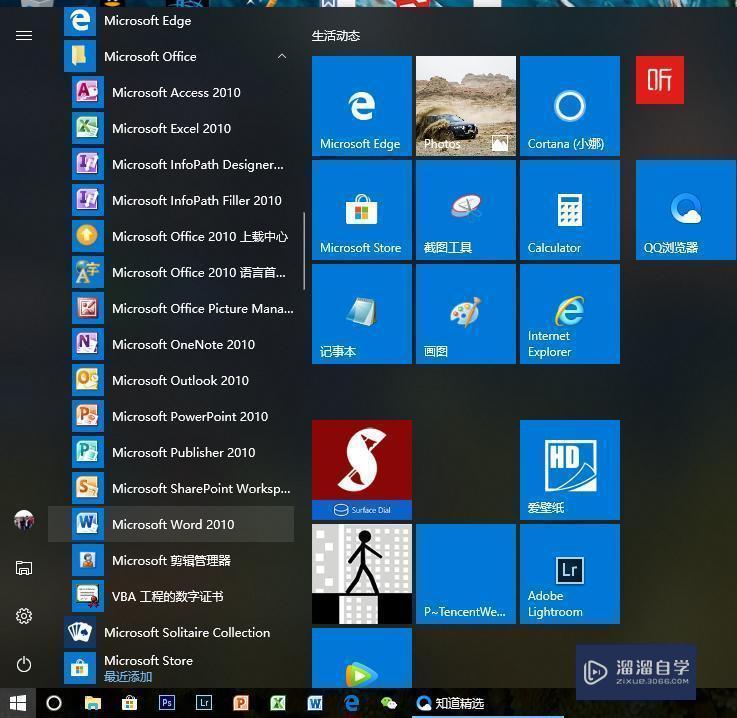
Task: Open the stickman game tile
Action: (362, 574)
